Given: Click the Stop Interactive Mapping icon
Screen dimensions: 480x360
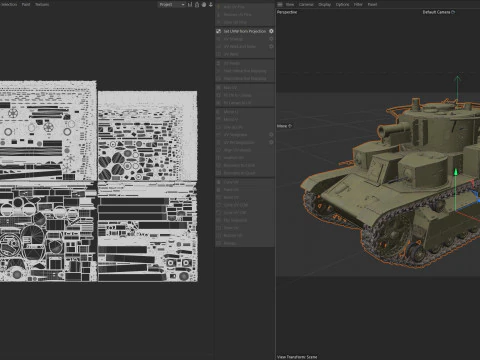Looking at the screenshot, I should click(219, 79).
